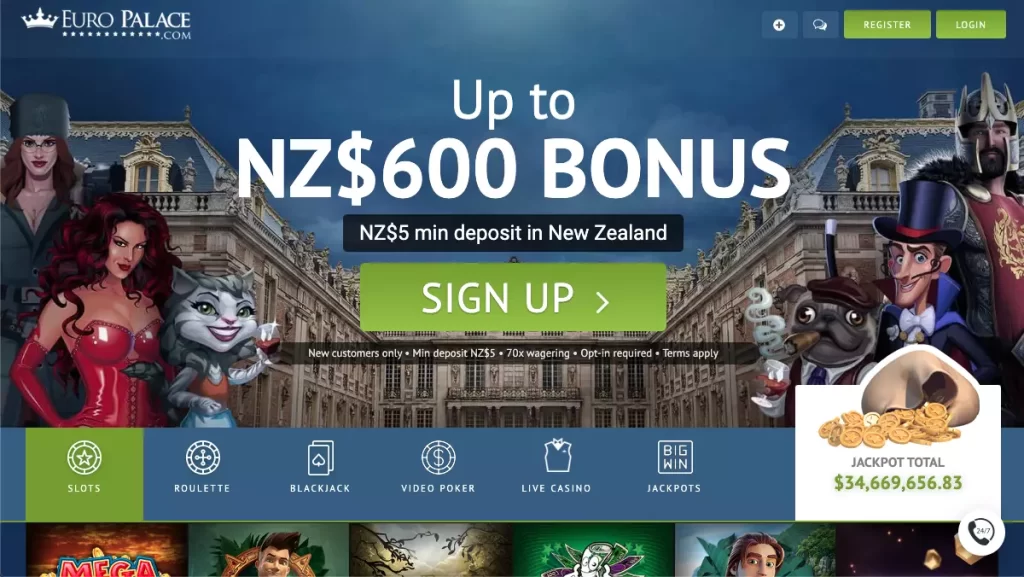This screenshot has width=1024, height=577.
Task: Open the chat bubbles icon
Action: click(820, 25)
